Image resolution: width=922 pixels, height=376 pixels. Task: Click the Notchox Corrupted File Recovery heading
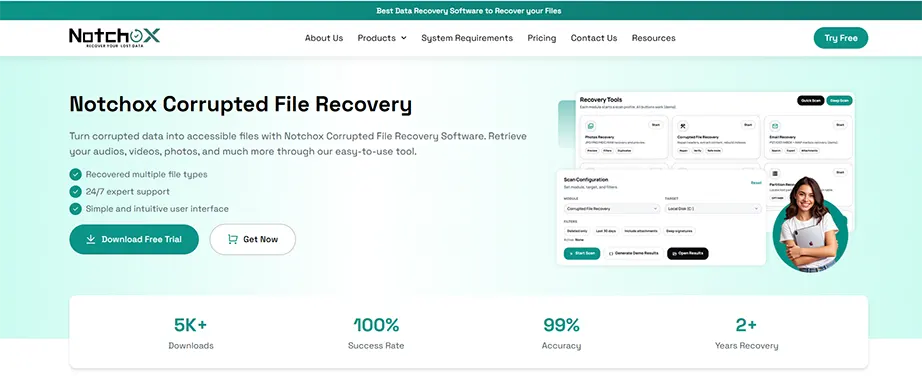click(x=240, y=104)
